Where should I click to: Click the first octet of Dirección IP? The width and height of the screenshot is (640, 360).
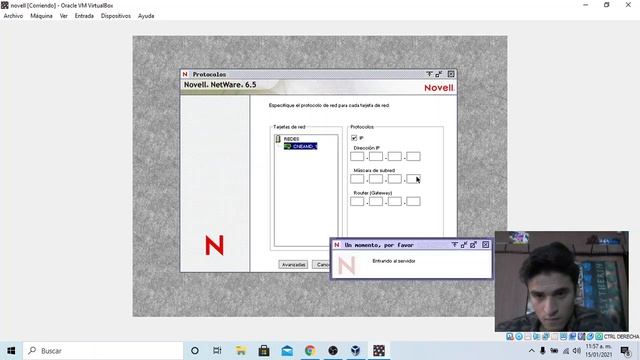tap(357, 156)
